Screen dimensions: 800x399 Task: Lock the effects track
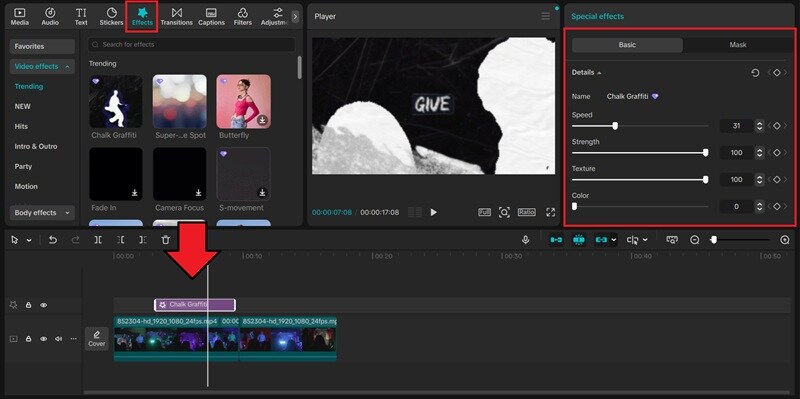[x=29, y=305]
